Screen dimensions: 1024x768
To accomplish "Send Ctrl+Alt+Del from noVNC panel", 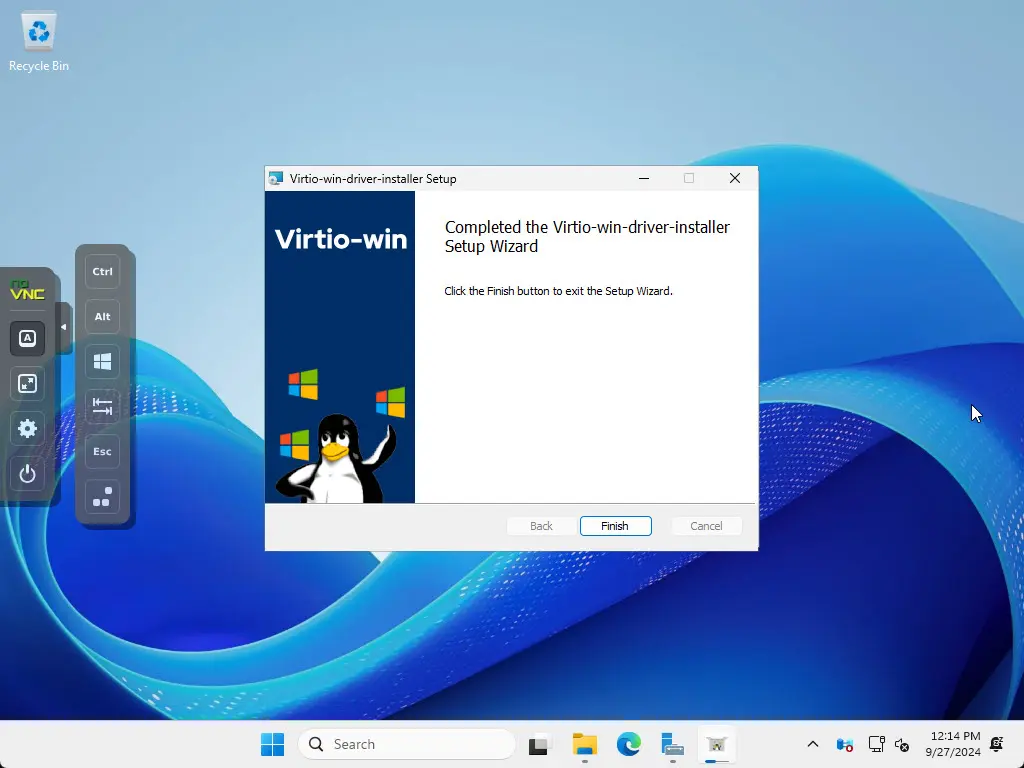I will click(102, 496).
